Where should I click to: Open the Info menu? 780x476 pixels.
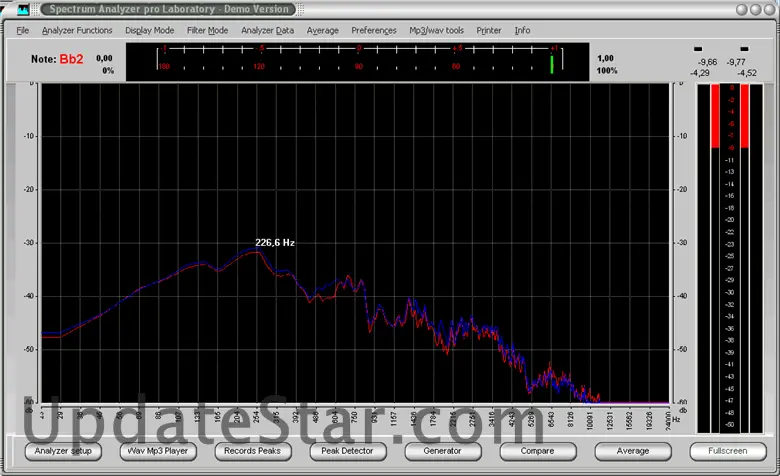(522, 31)
